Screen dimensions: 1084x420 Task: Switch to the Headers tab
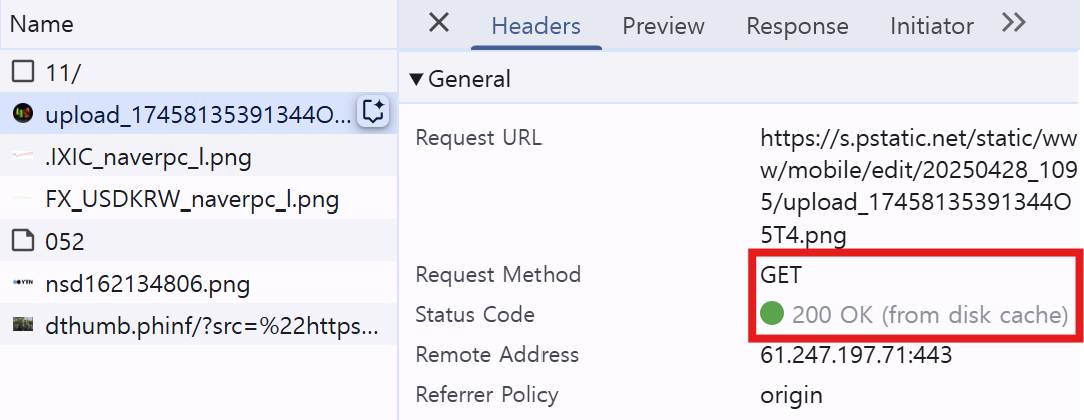point(536,26)
